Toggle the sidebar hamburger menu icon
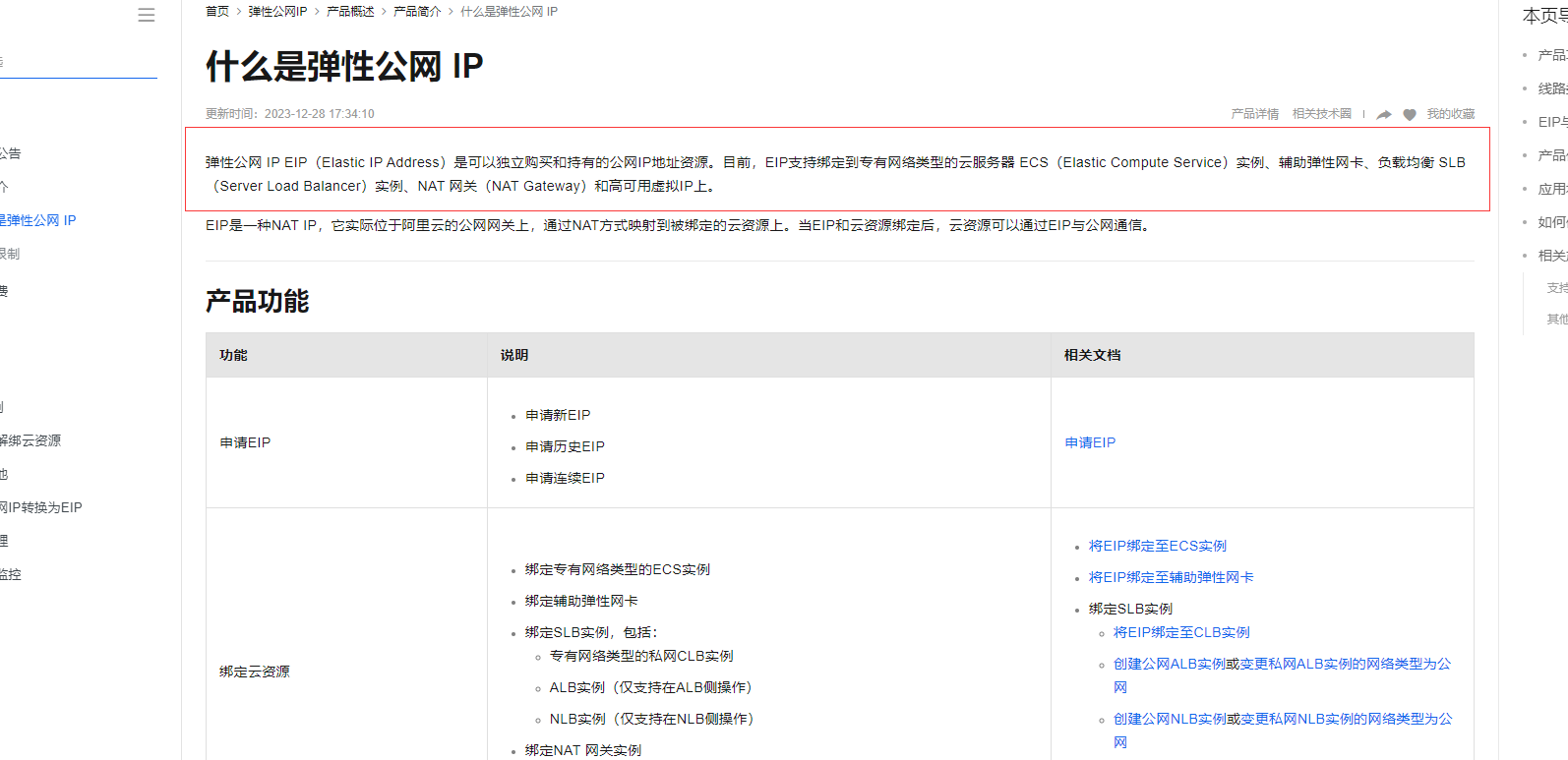 [147, 15]
